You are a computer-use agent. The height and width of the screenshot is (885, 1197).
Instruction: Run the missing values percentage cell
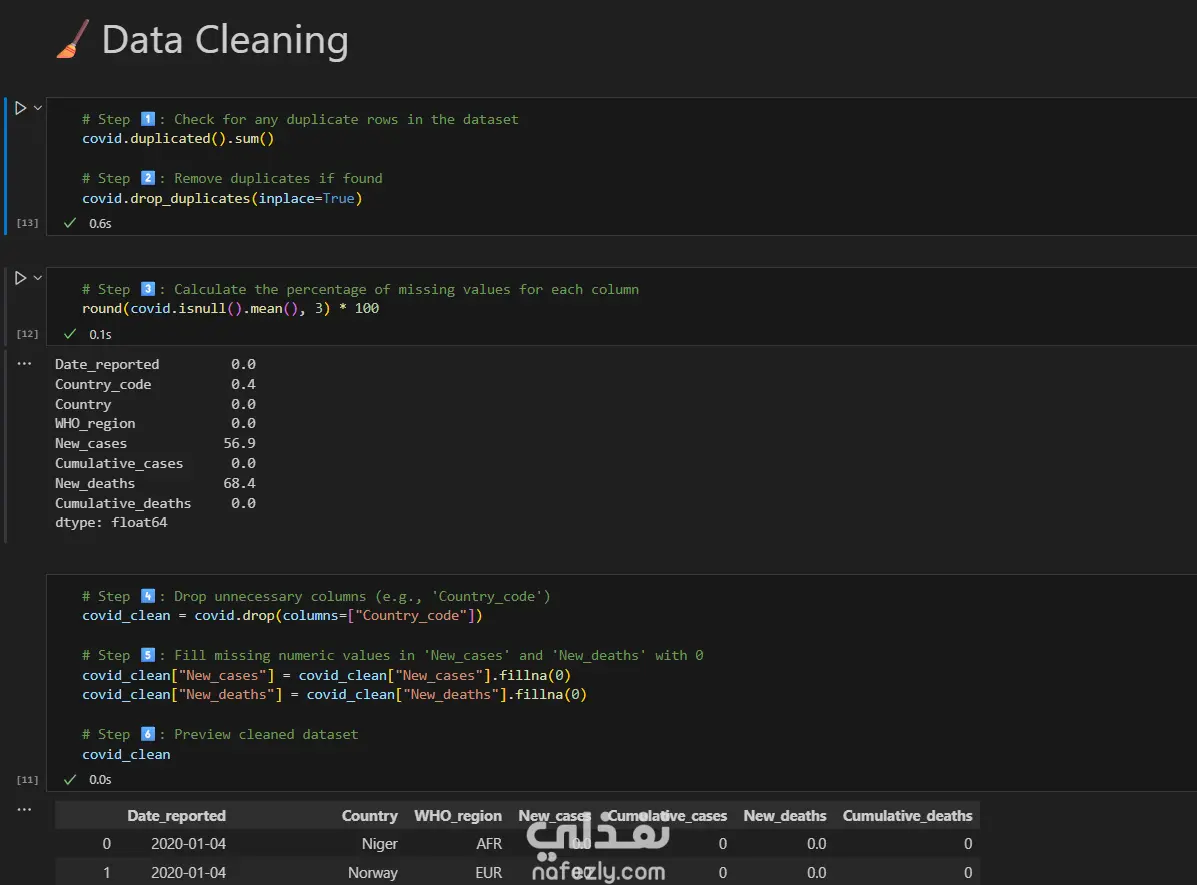tap(20, 278)
